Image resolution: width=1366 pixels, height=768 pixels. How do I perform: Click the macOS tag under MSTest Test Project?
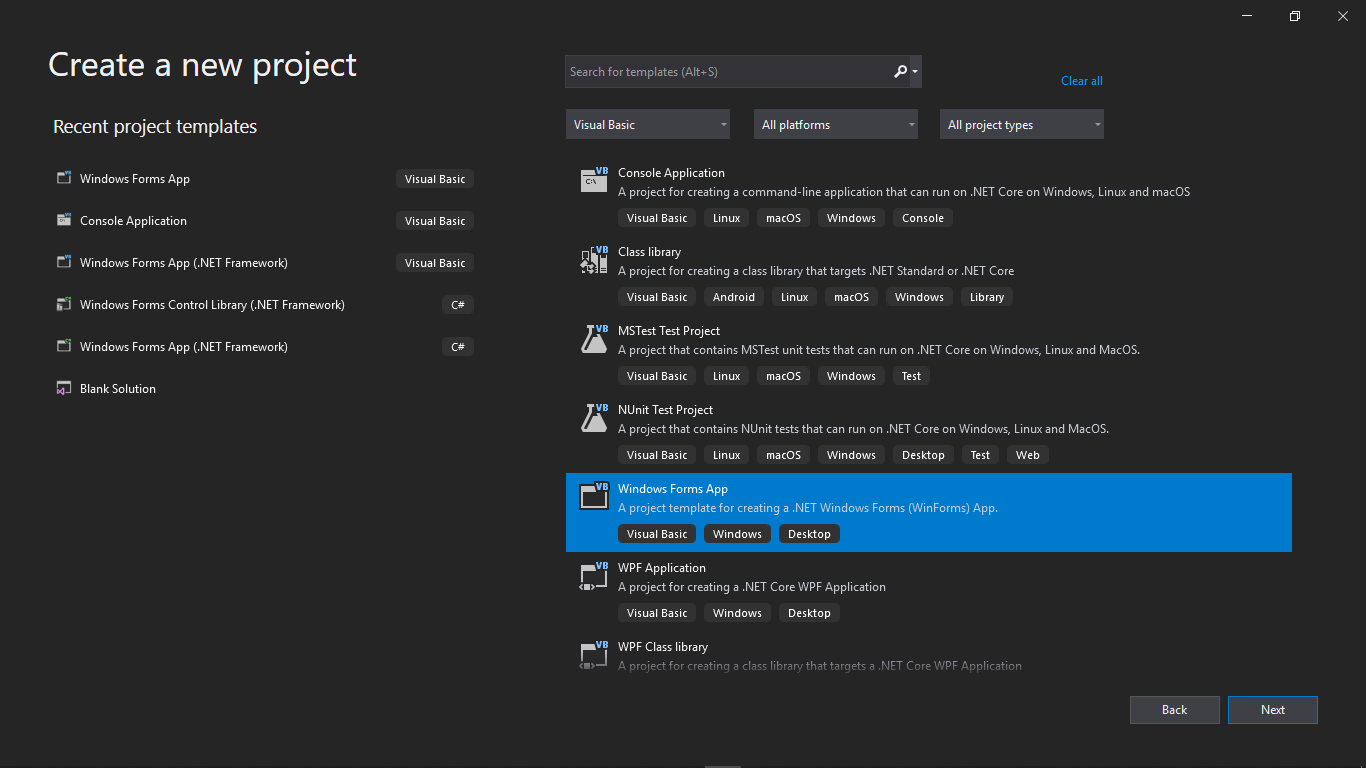coord(784,376)
